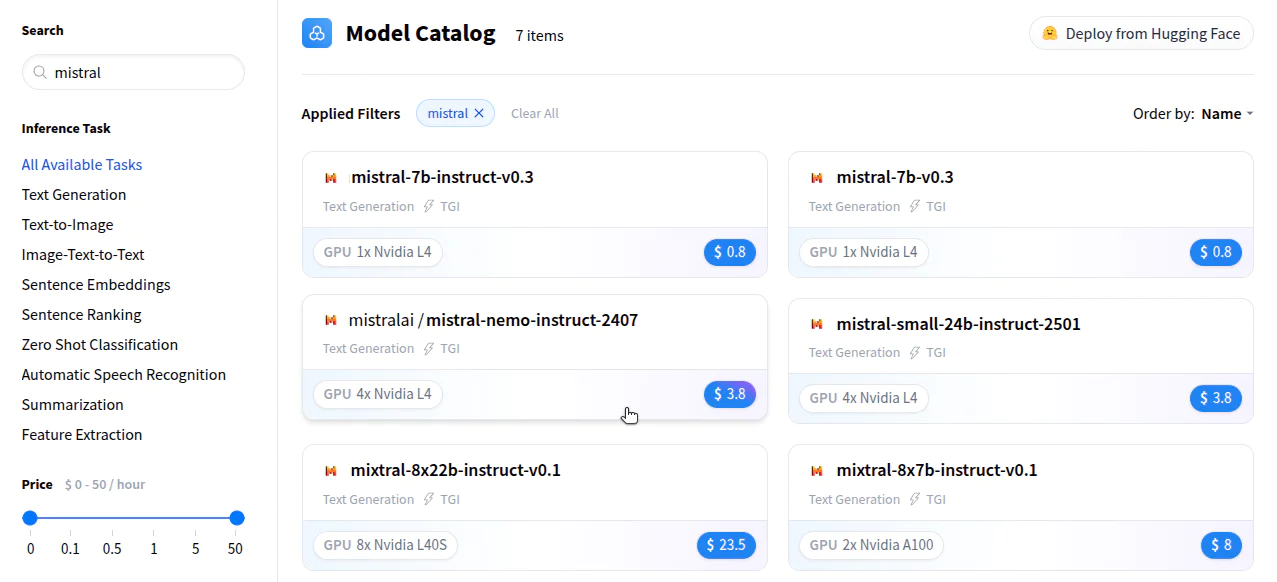Remove the mistral filter with X
The image size is (1277, 582).
(479, 113)
